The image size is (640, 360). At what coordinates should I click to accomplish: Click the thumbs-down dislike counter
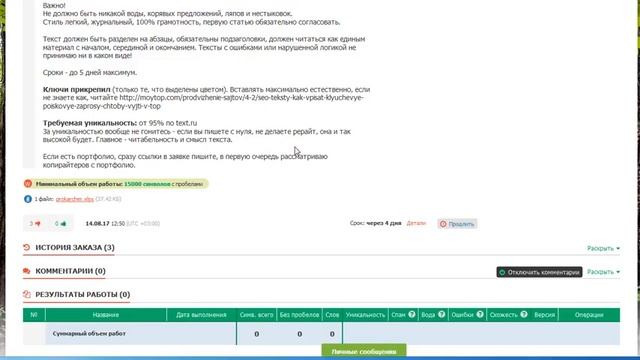35,224
